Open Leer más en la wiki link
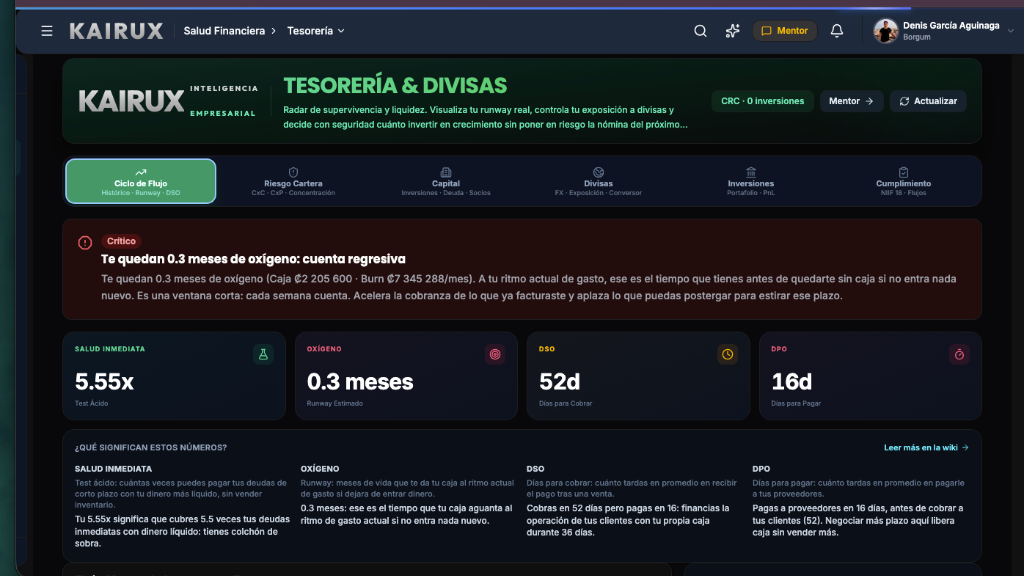Viewport: 1024px width, 576px height. point(926,447)
